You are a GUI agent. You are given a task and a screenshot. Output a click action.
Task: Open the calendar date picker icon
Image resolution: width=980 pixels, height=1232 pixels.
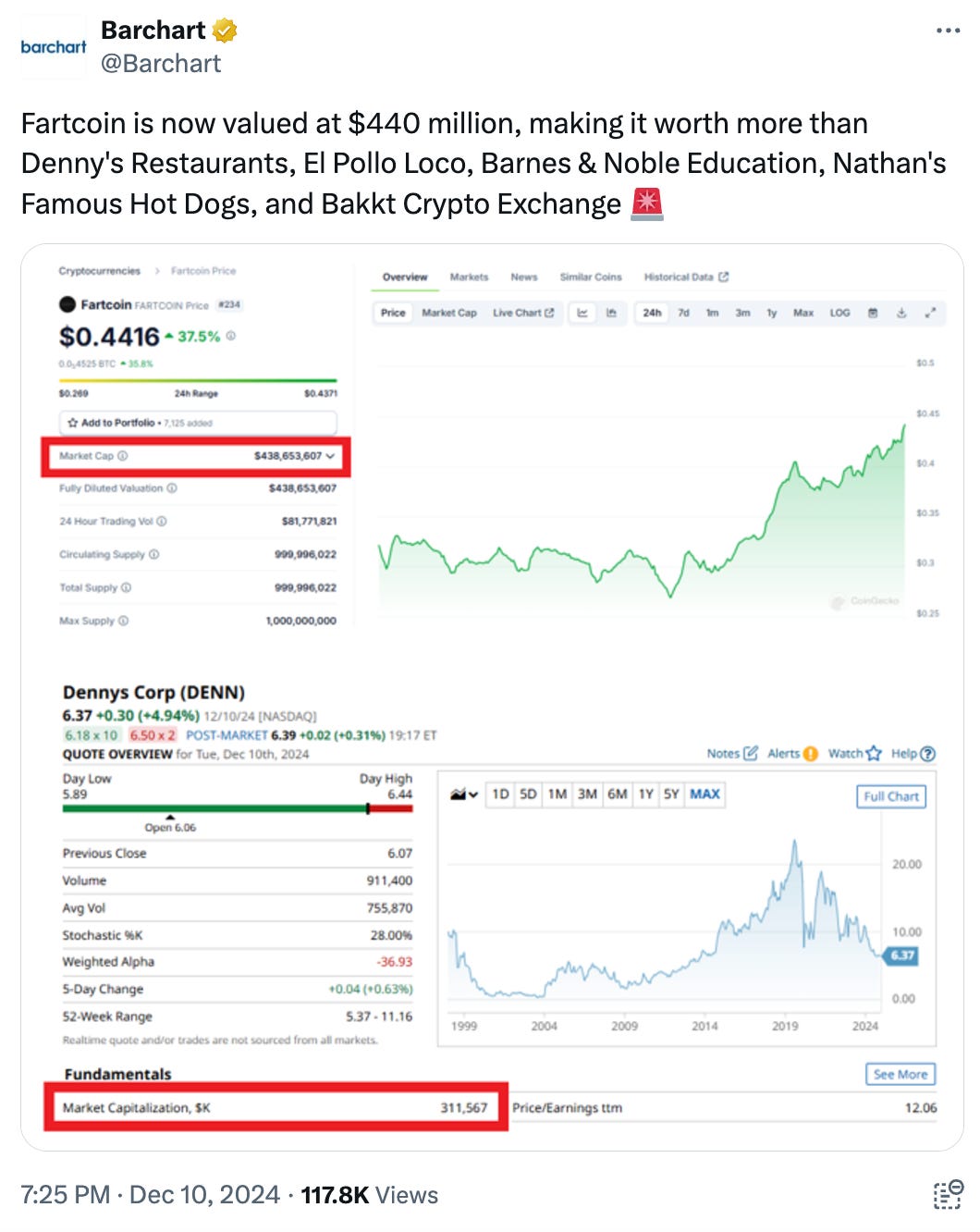click(x=872, y=313)
